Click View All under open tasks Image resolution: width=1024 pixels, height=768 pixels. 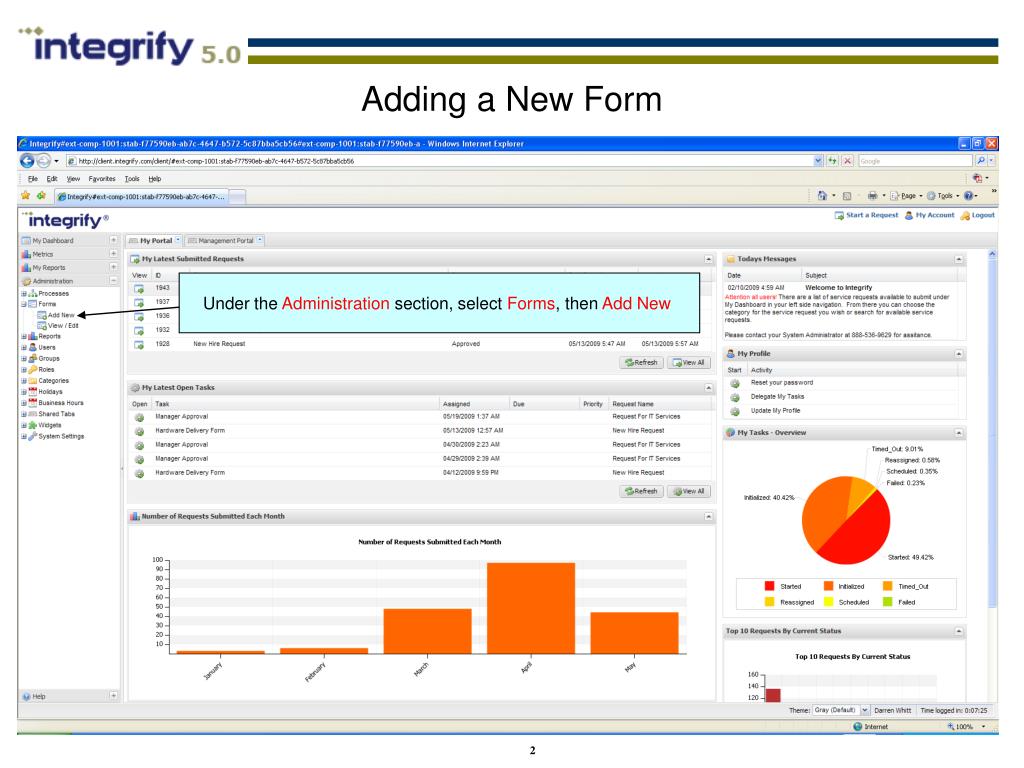(689, 492)
